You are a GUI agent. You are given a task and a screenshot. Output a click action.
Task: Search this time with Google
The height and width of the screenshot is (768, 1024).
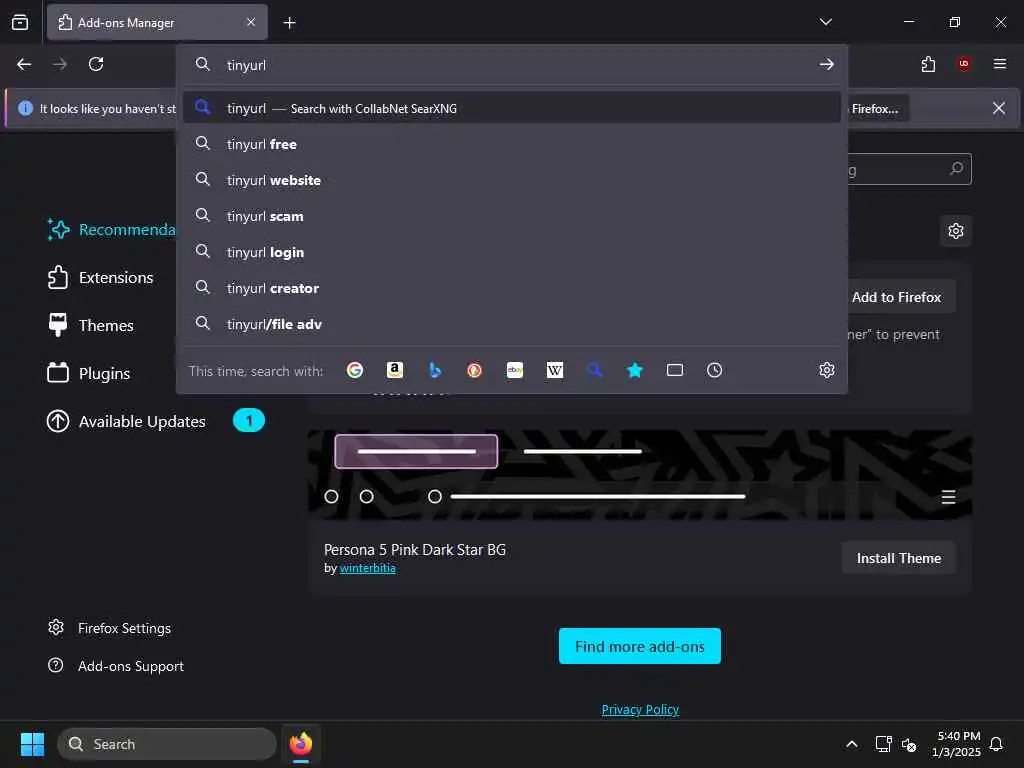[355, 370]
